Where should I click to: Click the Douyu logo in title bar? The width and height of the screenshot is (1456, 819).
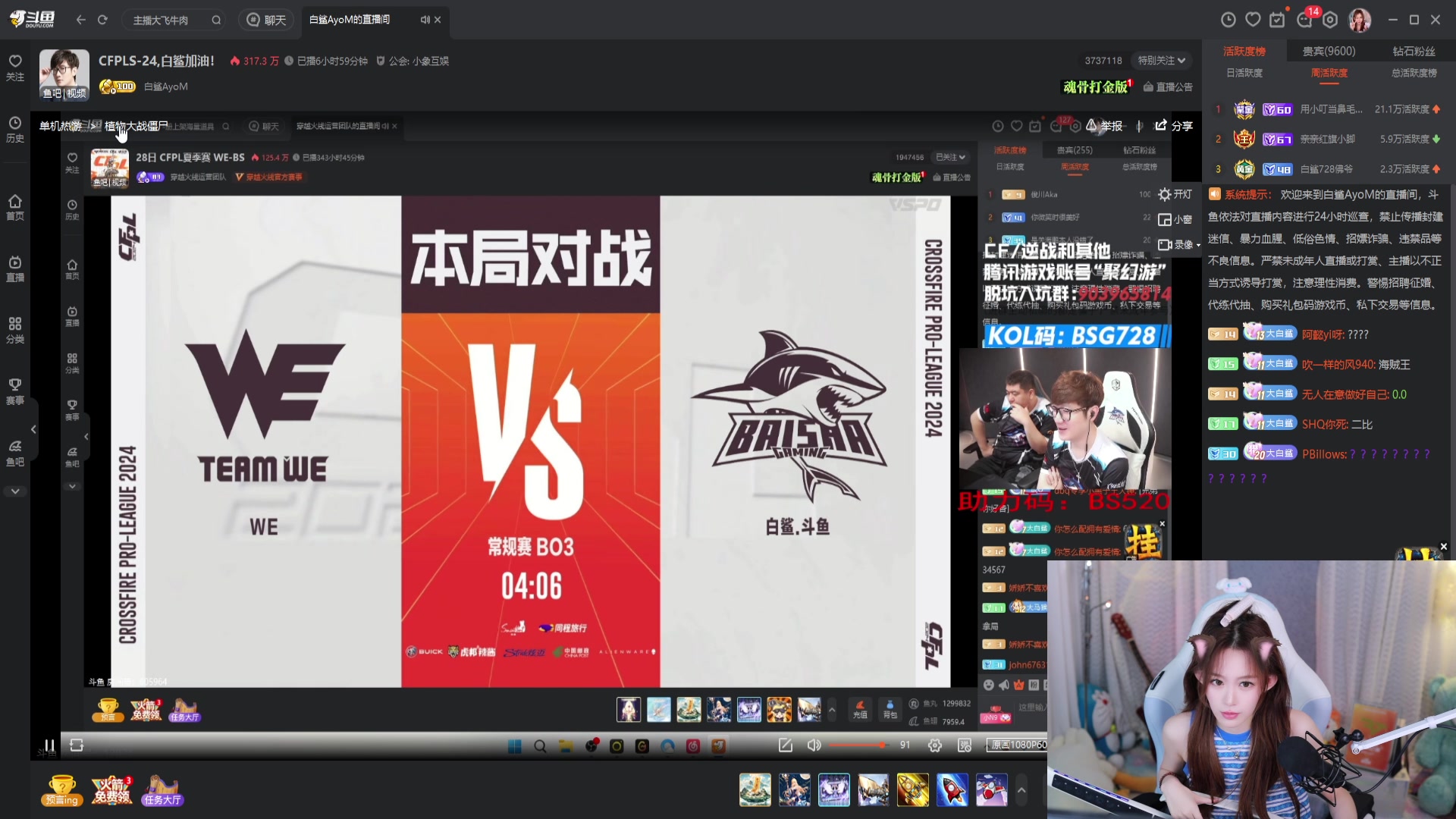click(32, 20)
